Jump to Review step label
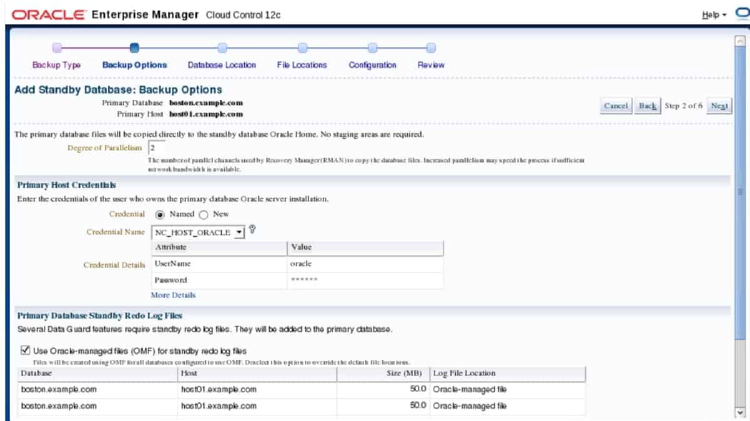The height and width of the screenshot is (421, 750). (x=431, y=65)
